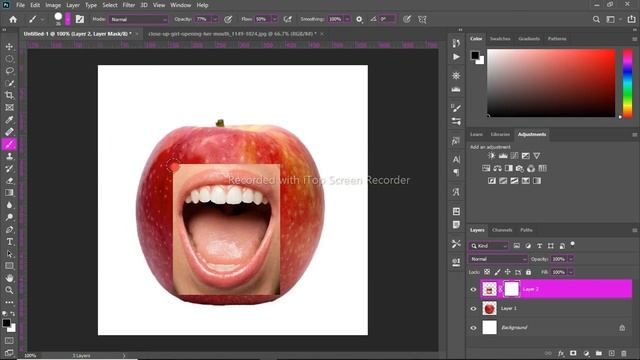The image size is (640, 360).
Task: Add Brightness/Contrast adjustment
Action: point(491,156)
